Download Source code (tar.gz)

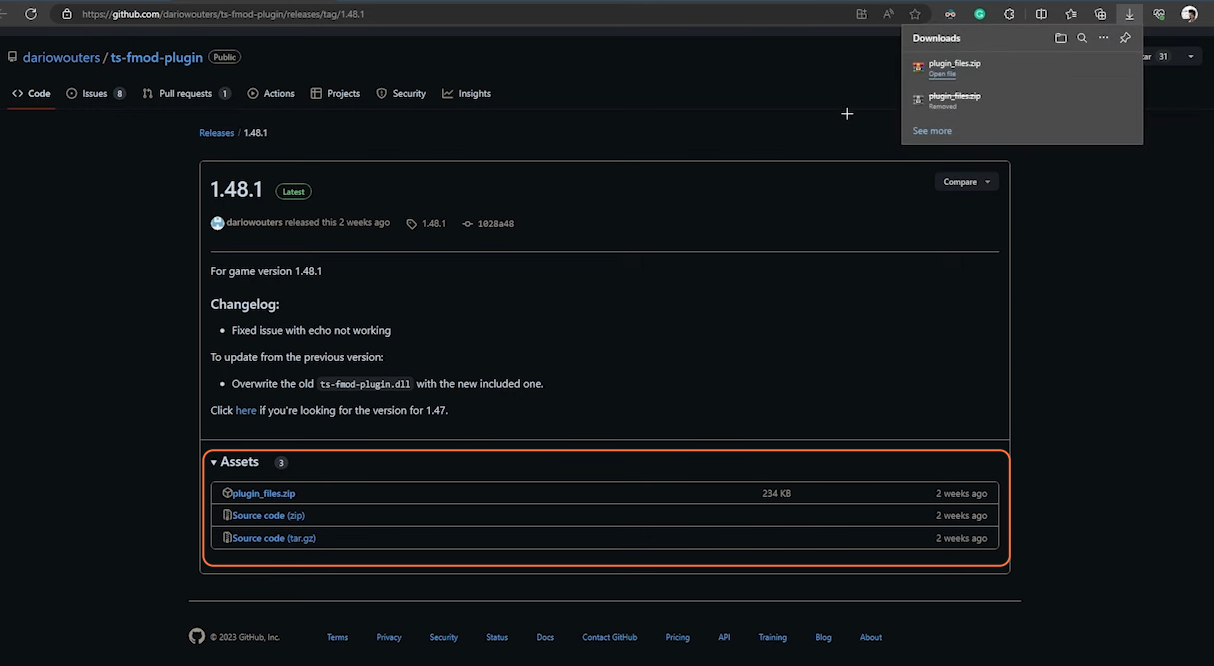(x=274, y=538)
